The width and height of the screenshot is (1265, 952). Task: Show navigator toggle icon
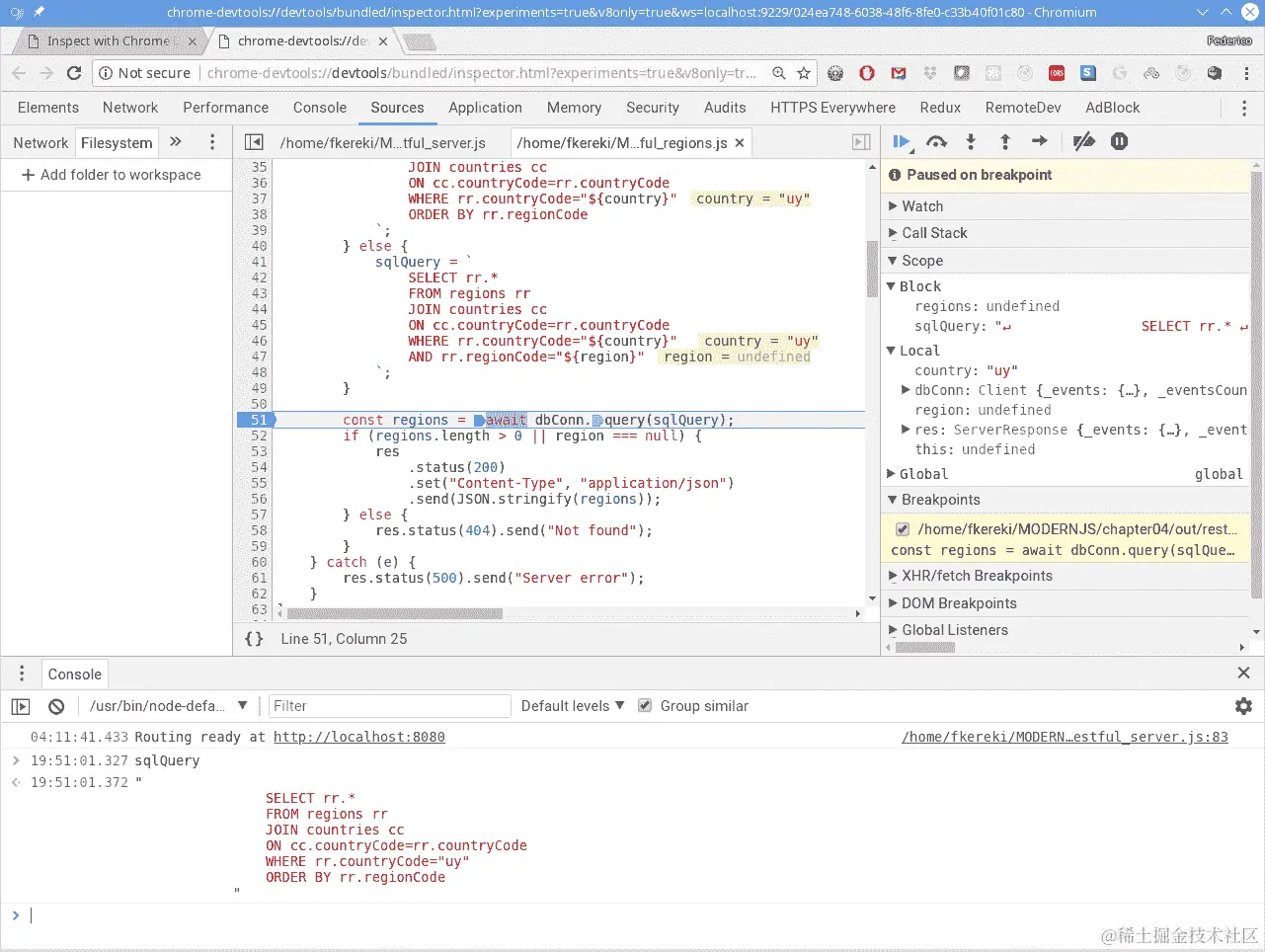coord(254,142)
